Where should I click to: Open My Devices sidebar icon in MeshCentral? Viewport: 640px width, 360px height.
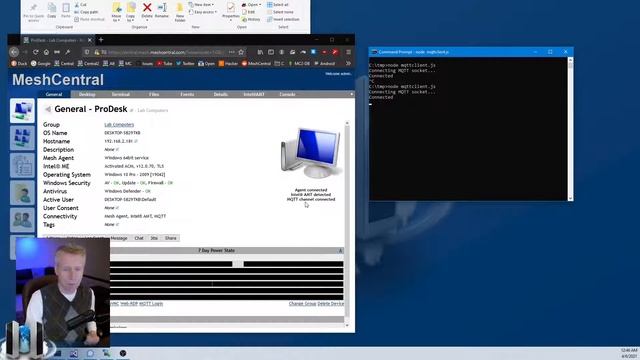point(22,110)
